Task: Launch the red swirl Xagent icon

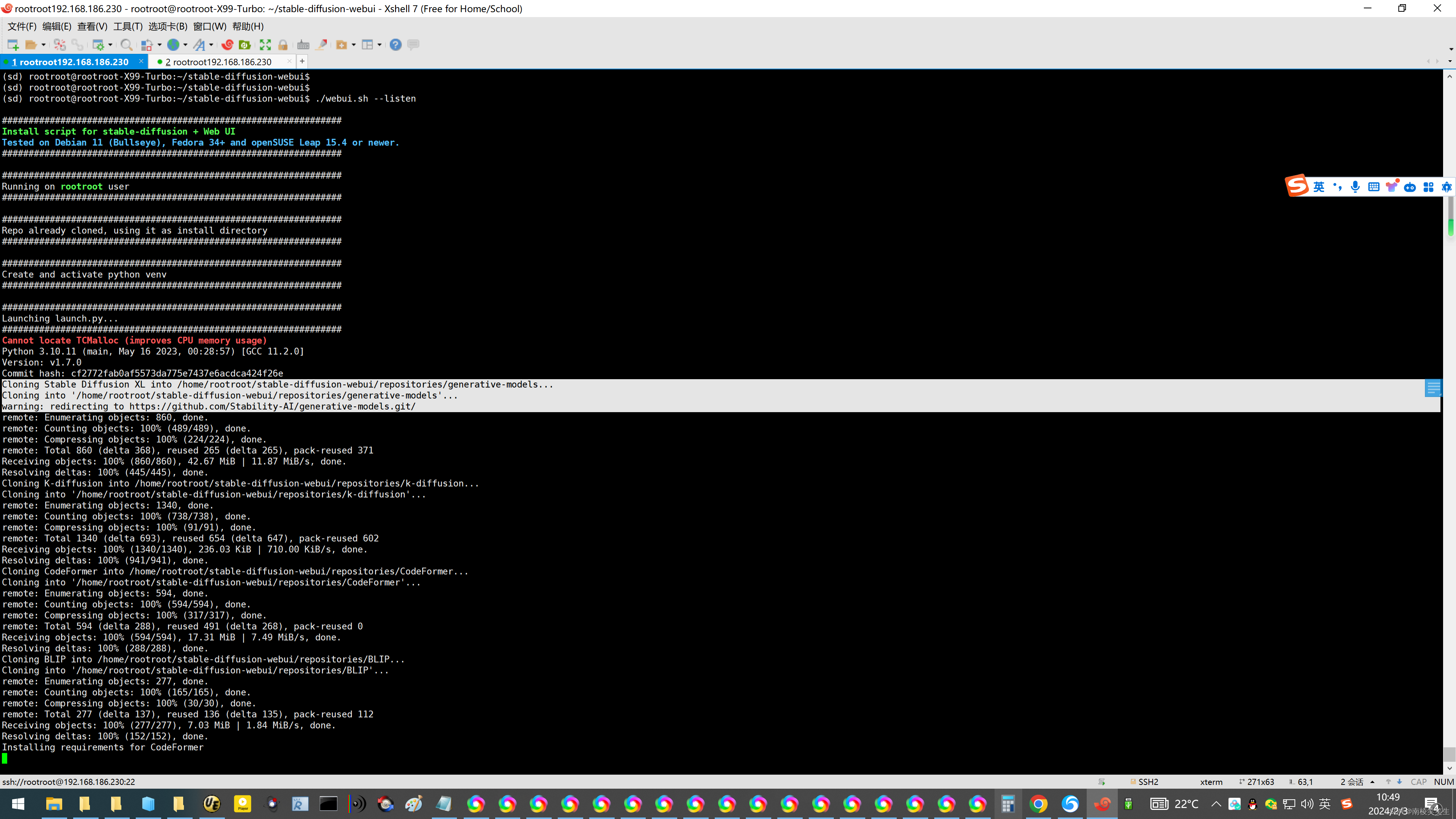Action: click(228, 45)
